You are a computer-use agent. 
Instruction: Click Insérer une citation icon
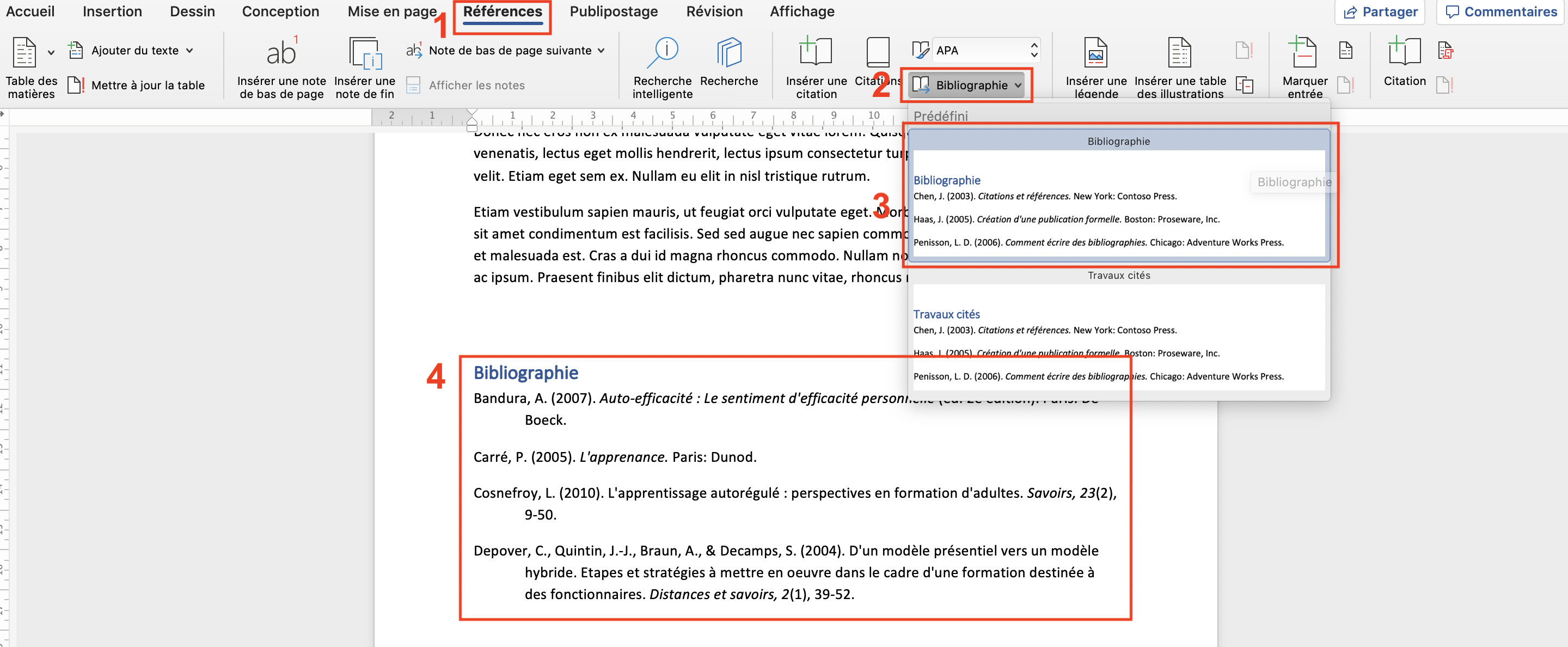[816, 52]
